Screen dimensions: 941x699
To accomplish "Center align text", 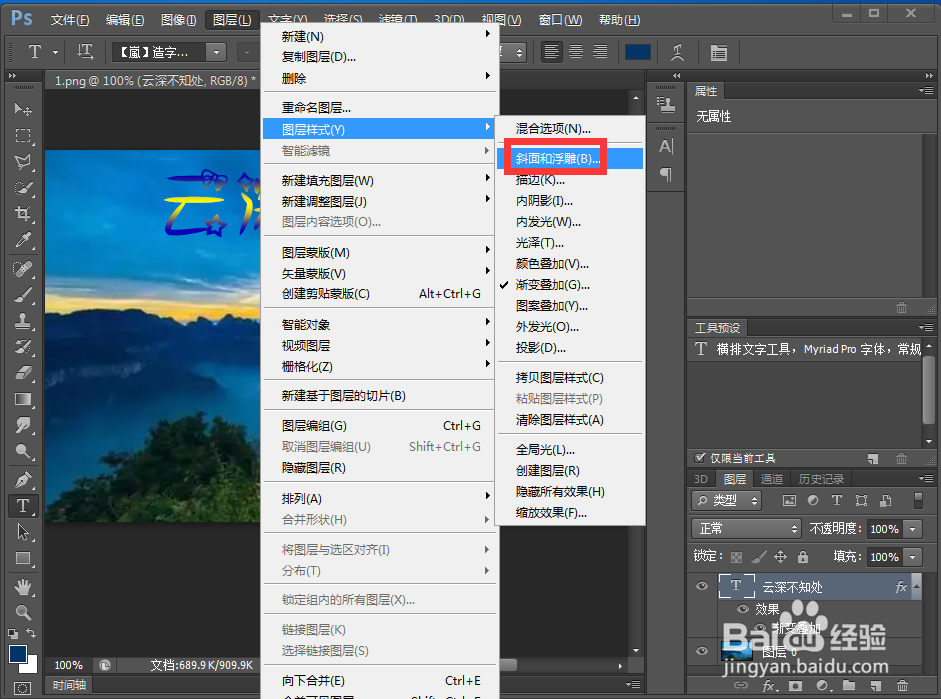I will click(x=576, y=52).
